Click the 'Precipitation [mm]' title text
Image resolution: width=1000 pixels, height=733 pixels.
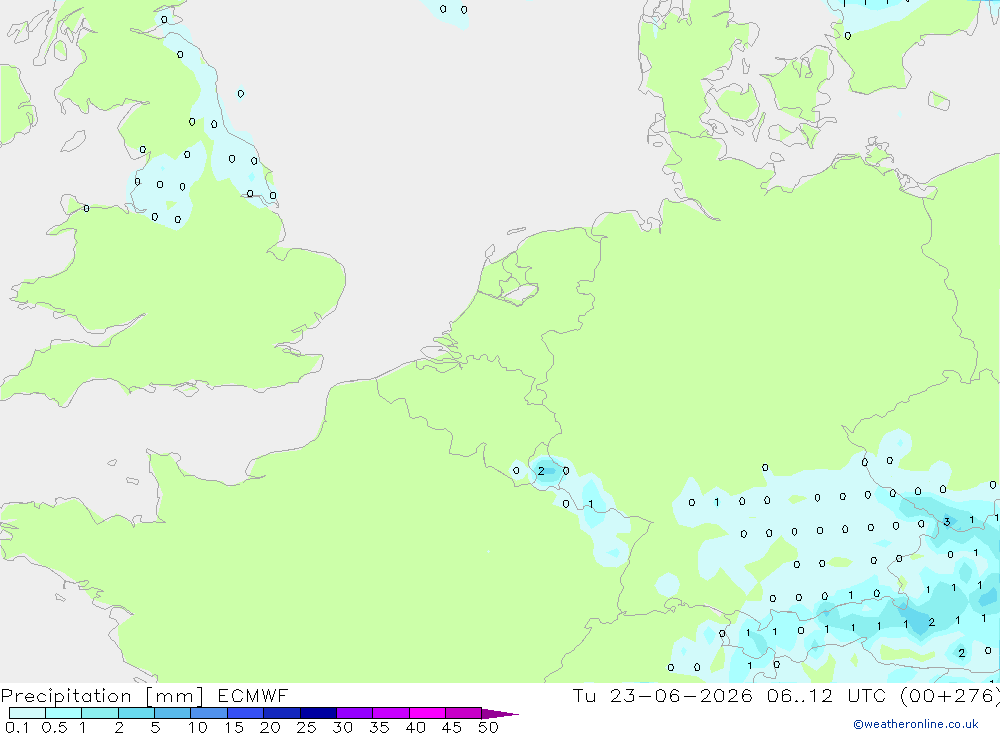tap(102, 696)
